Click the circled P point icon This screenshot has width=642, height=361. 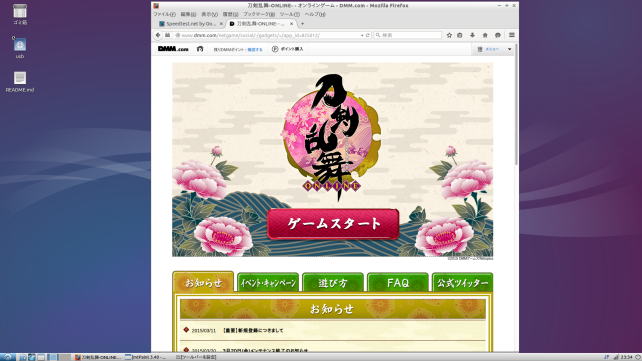pyautogui.click(x=275, y=49)
